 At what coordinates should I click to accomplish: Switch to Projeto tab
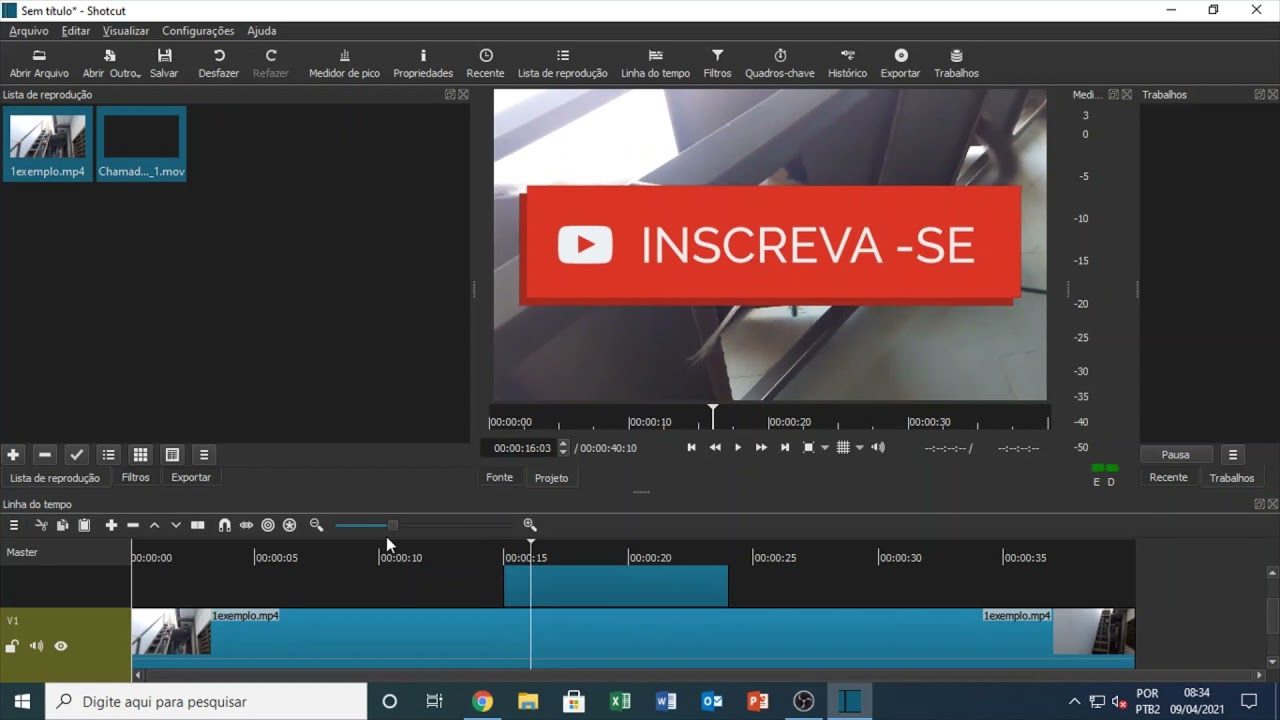pyautogui.click(x=551, y=478)
